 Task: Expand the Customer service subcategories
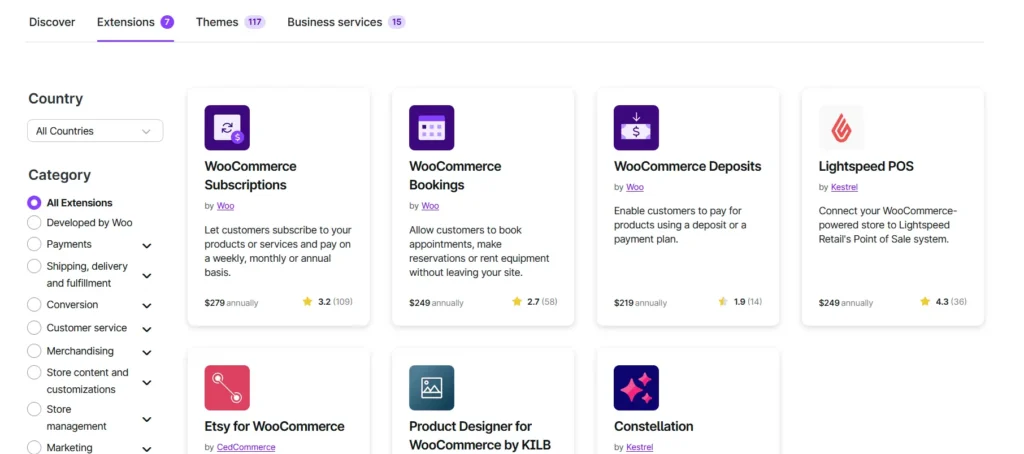coord(147,329)
